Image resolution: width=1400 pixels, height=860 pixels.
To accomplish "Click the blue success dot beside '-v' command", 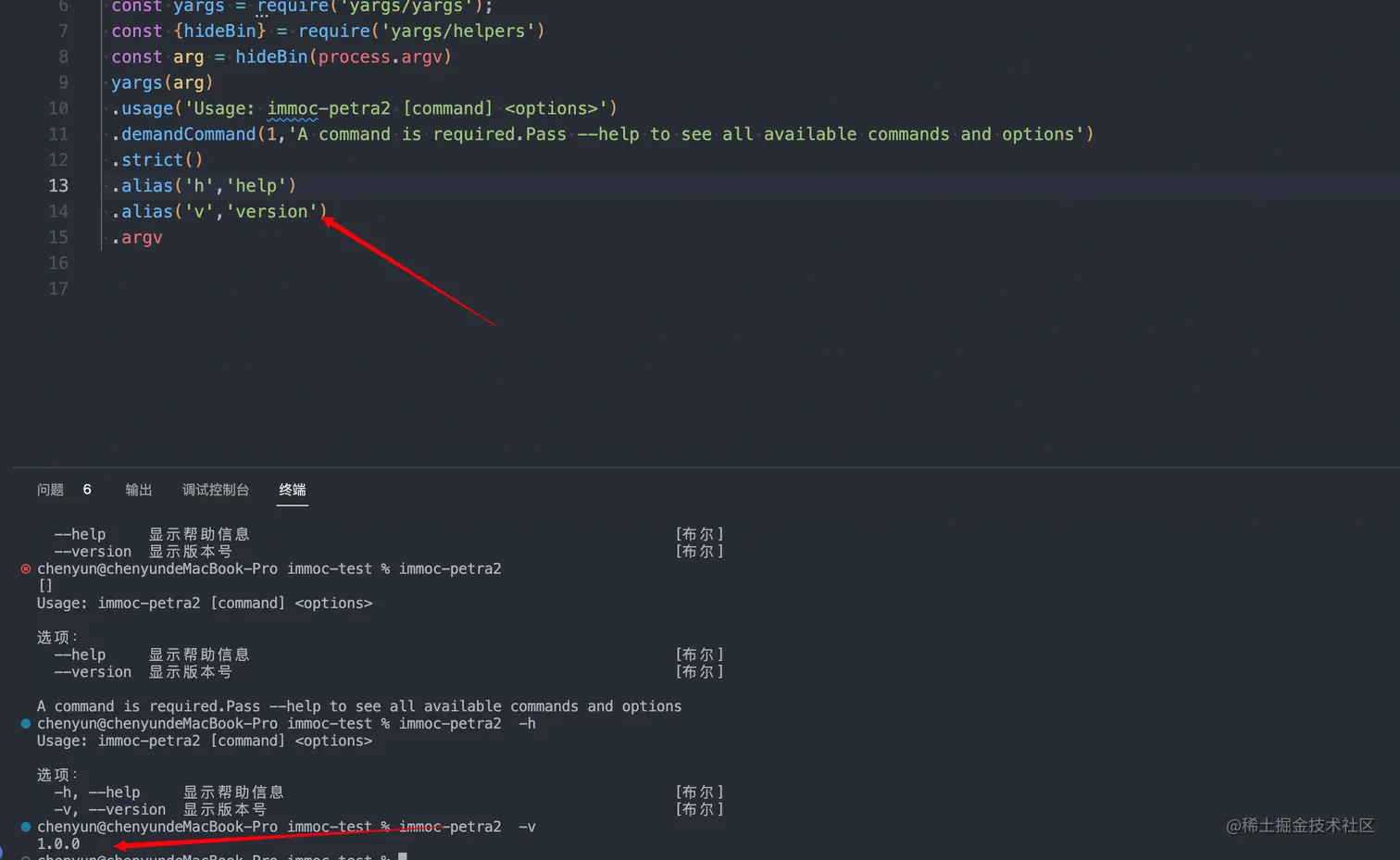I will click(26, 827).
